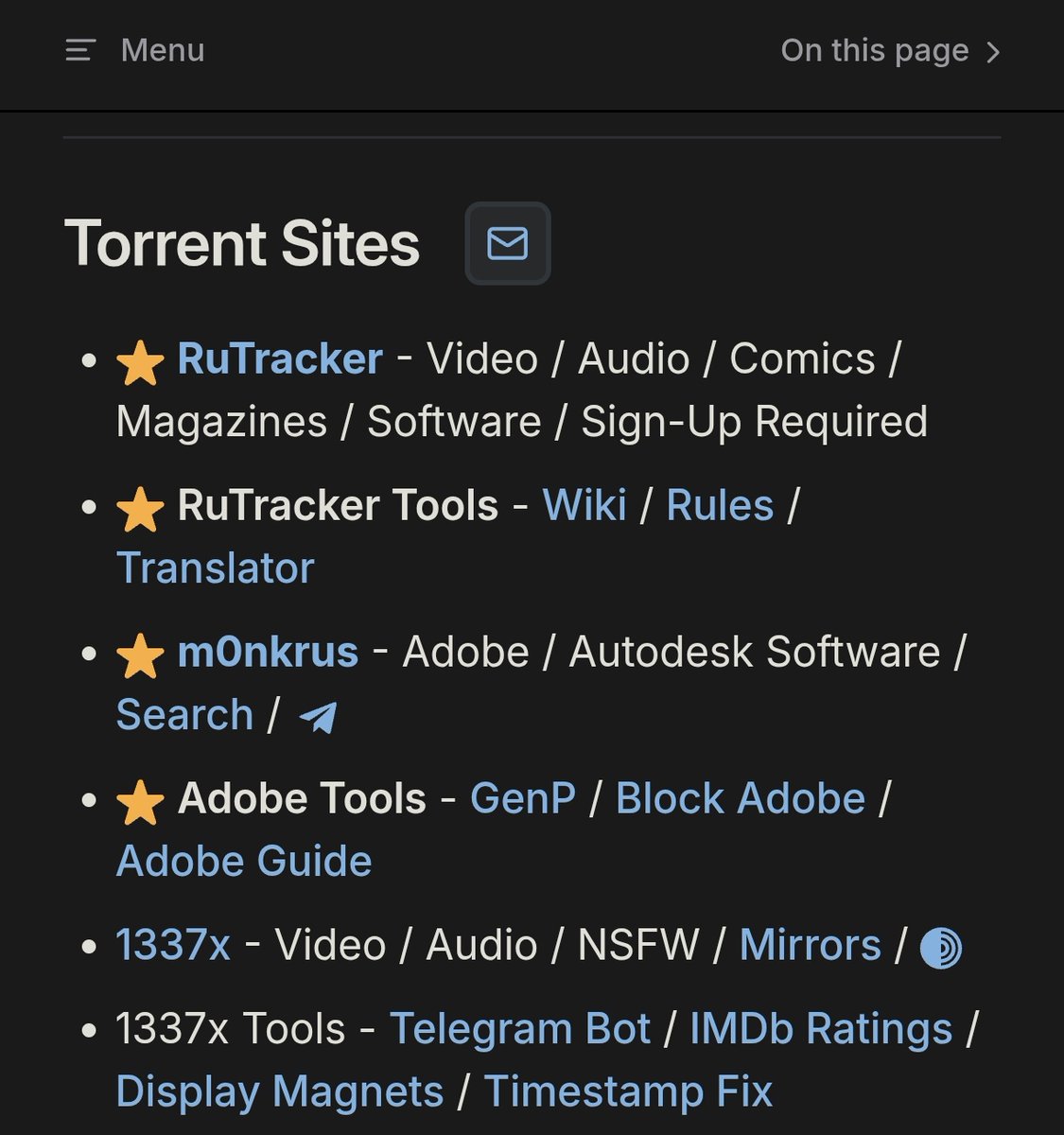This screenshot has height=1135, width=1064.
Task: Open the IMDb Ratings link
Action: 821,1029
